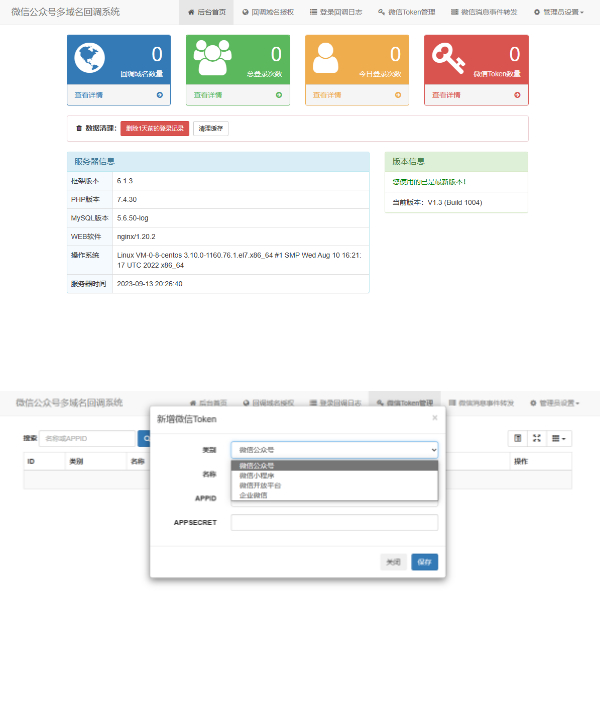Click the fullscreen icon in the table toolbar

coord(537,438)
